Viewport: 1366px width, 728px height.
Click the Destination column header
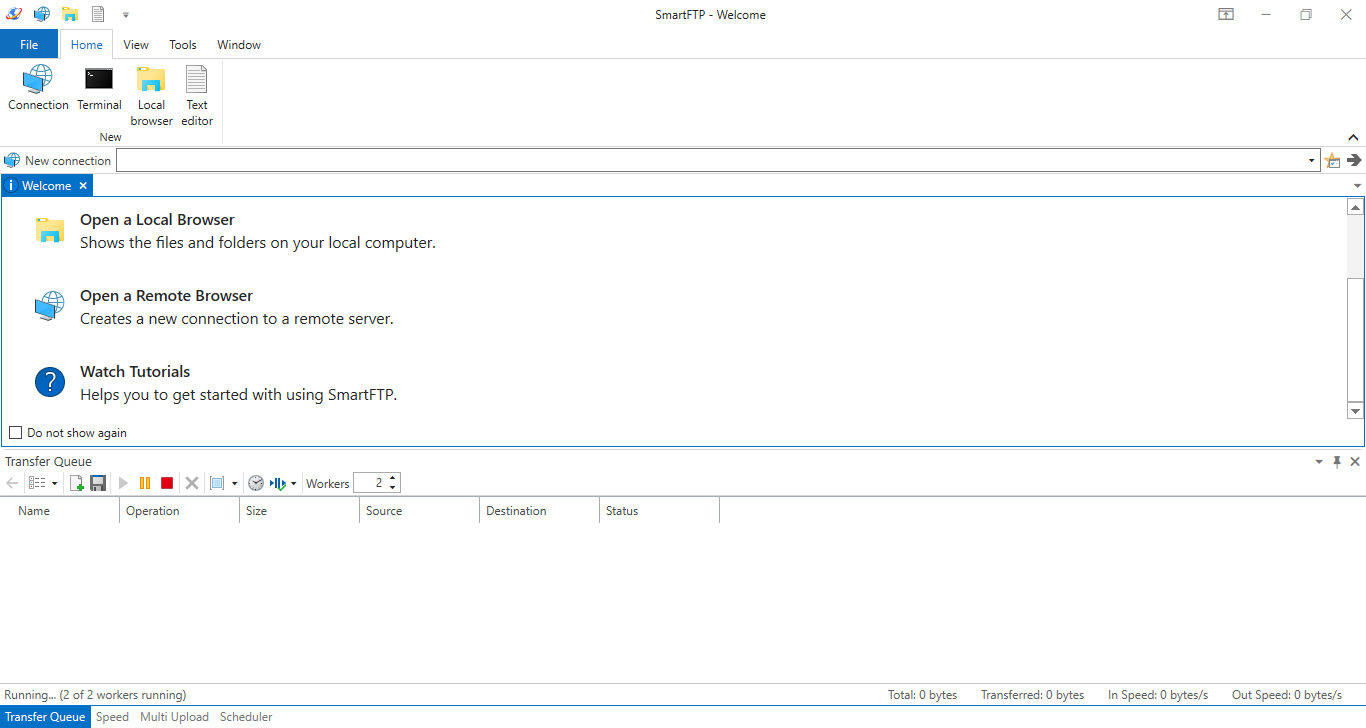point(540,510)
